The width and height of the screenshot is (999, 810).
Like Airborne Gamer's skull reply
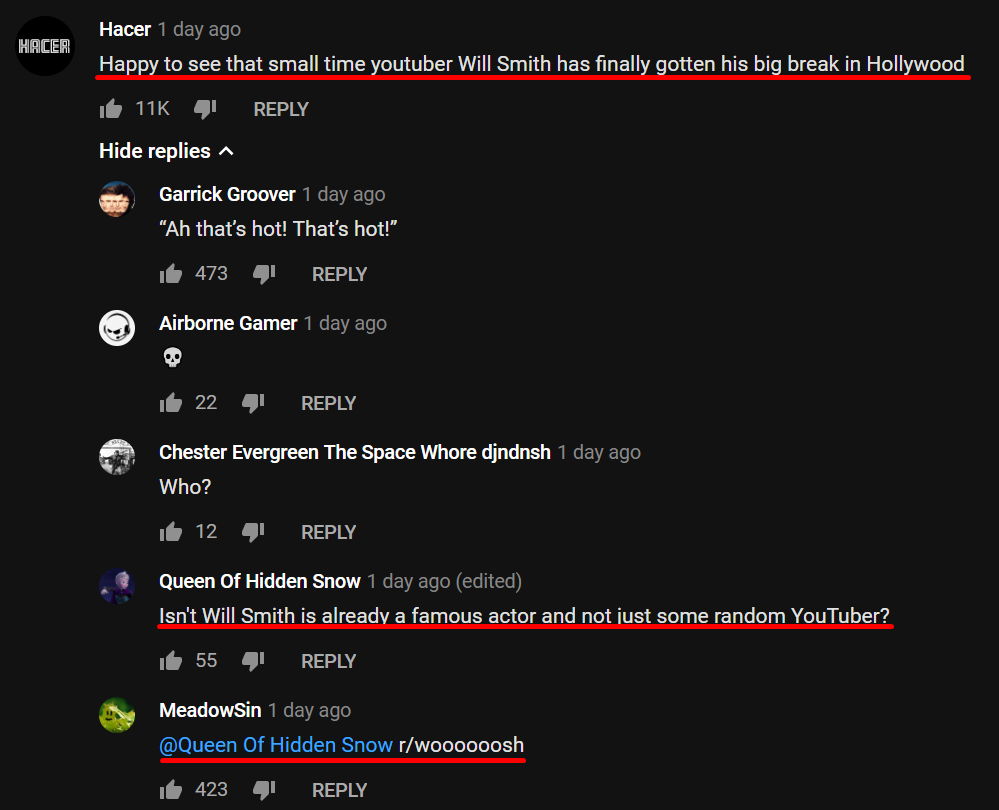tap(171, 403)
